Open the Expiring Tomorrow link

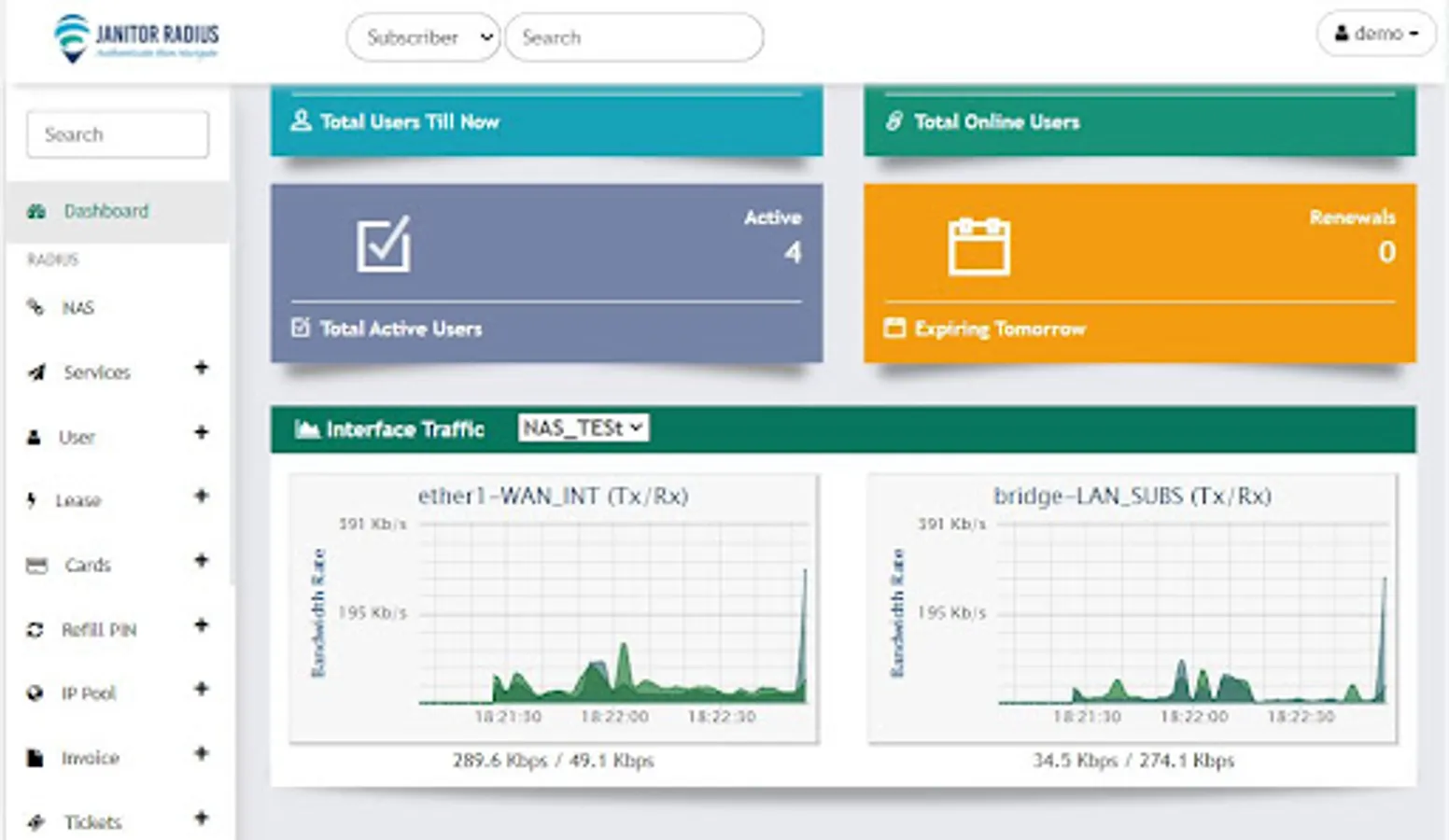[1000, 329]
